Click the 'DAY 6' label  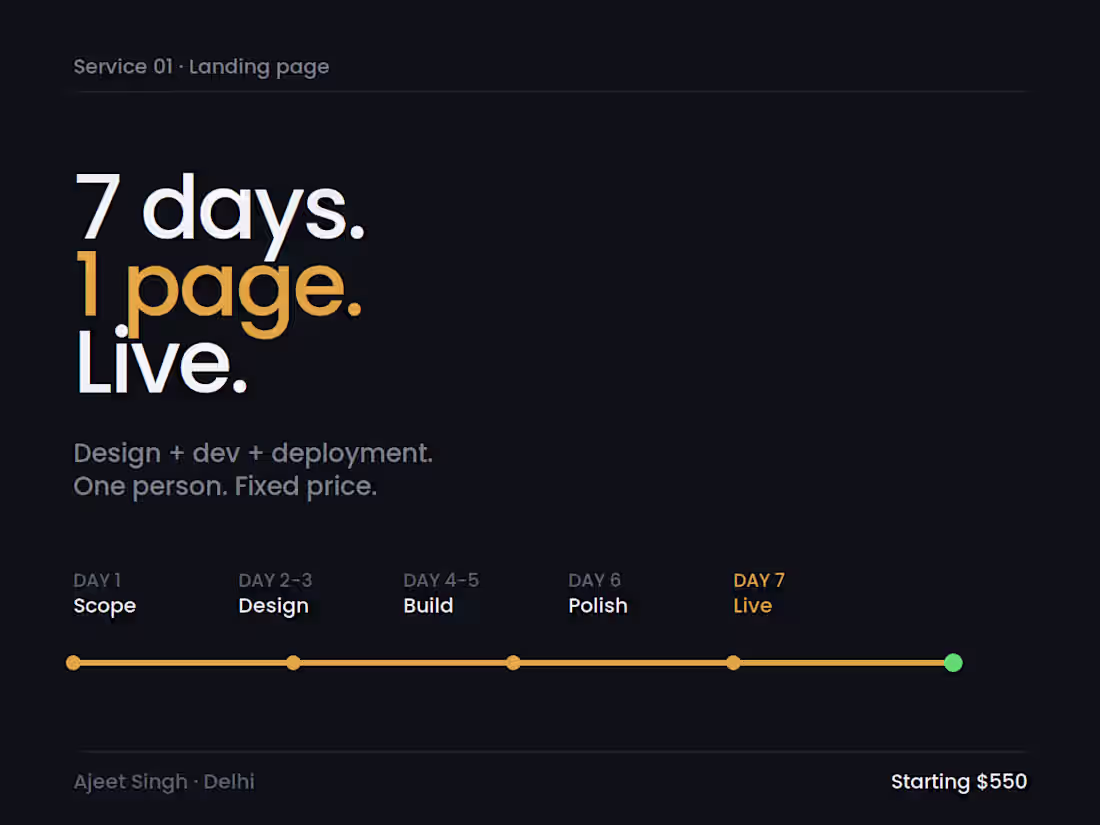595,580
